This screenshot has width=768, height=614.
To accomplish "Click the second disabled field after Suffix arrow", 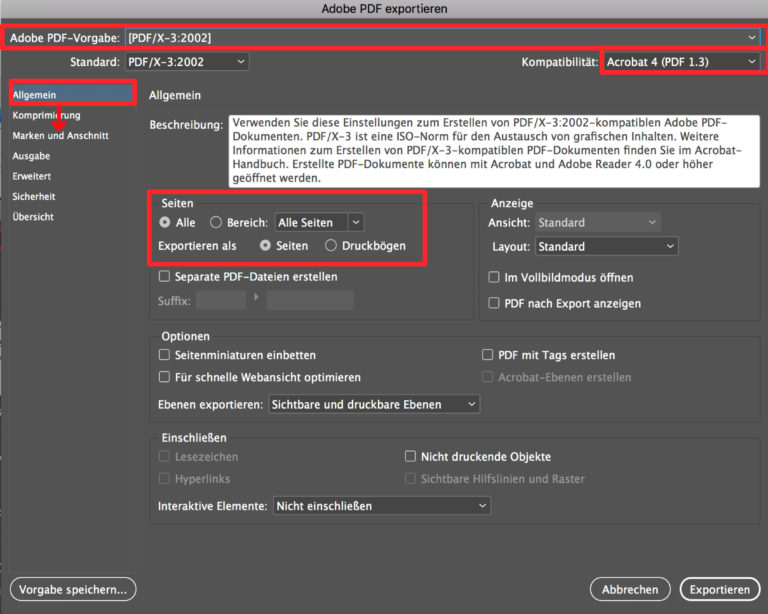I will pyautogui.click(x=310, y=300).
